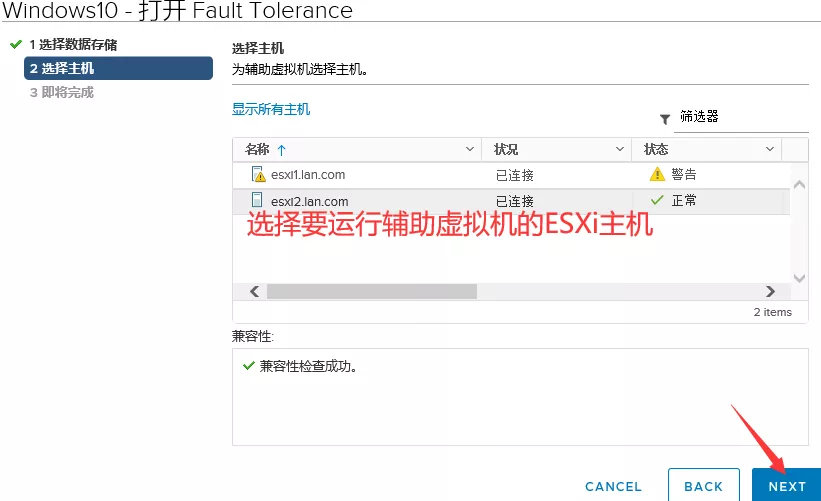
Task: Click the compatibility check success checkmark
Action: pos(248,366)
